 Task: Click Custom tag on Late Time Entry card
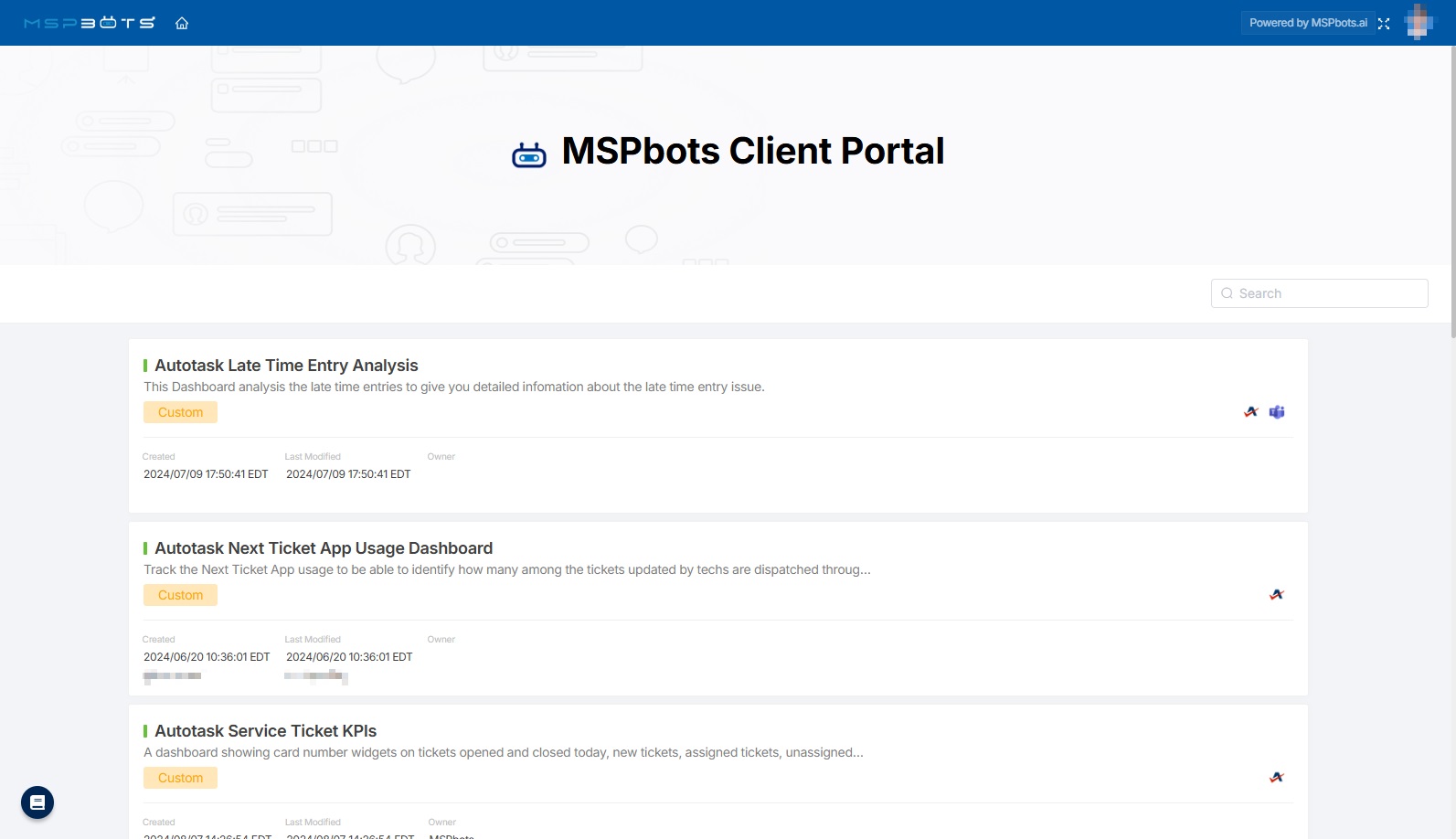[x=180, y=412]
